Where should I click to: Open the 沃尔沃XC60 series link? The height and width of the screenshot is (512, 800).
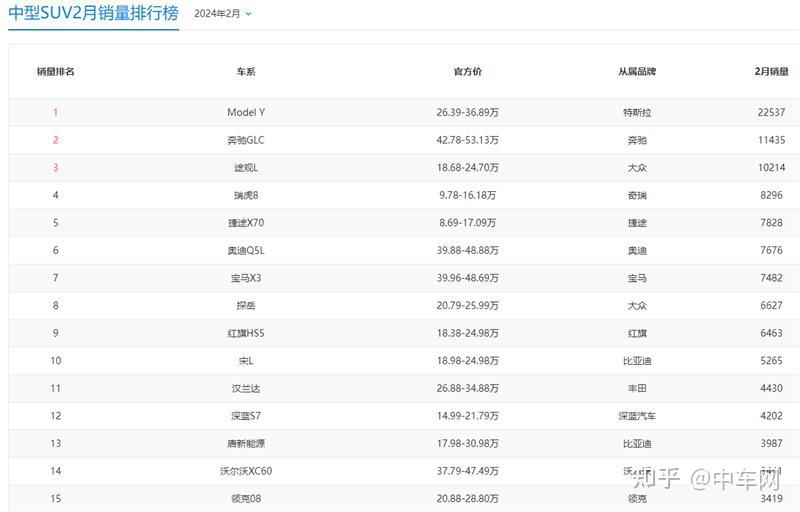pyautogui.click(x=246, y=471)
